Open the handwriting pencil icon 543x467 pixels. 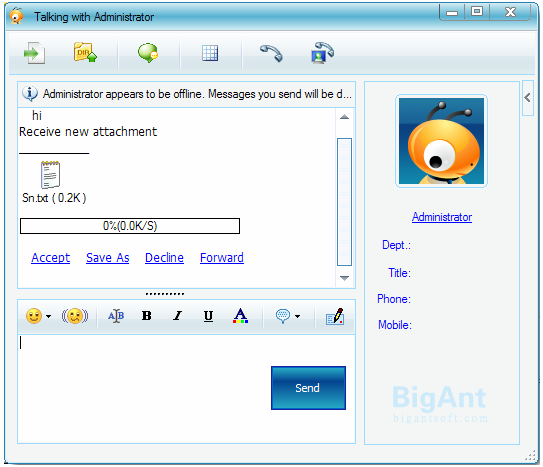335,316
